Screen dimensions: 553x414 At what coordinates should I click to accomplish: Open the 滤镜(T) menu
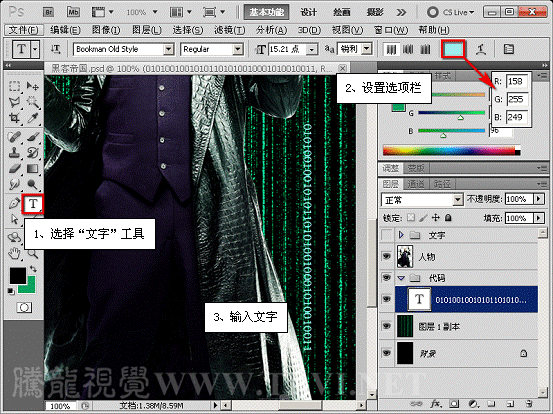click(x=230, y=30)
